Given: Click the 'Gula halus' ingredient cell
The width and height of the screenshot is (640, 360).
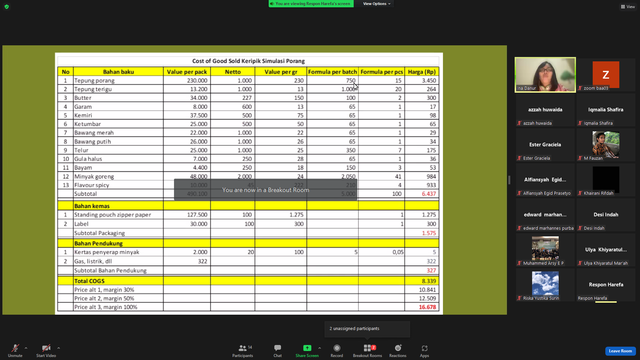Looking at the screenshot, I should click(118, 159).
